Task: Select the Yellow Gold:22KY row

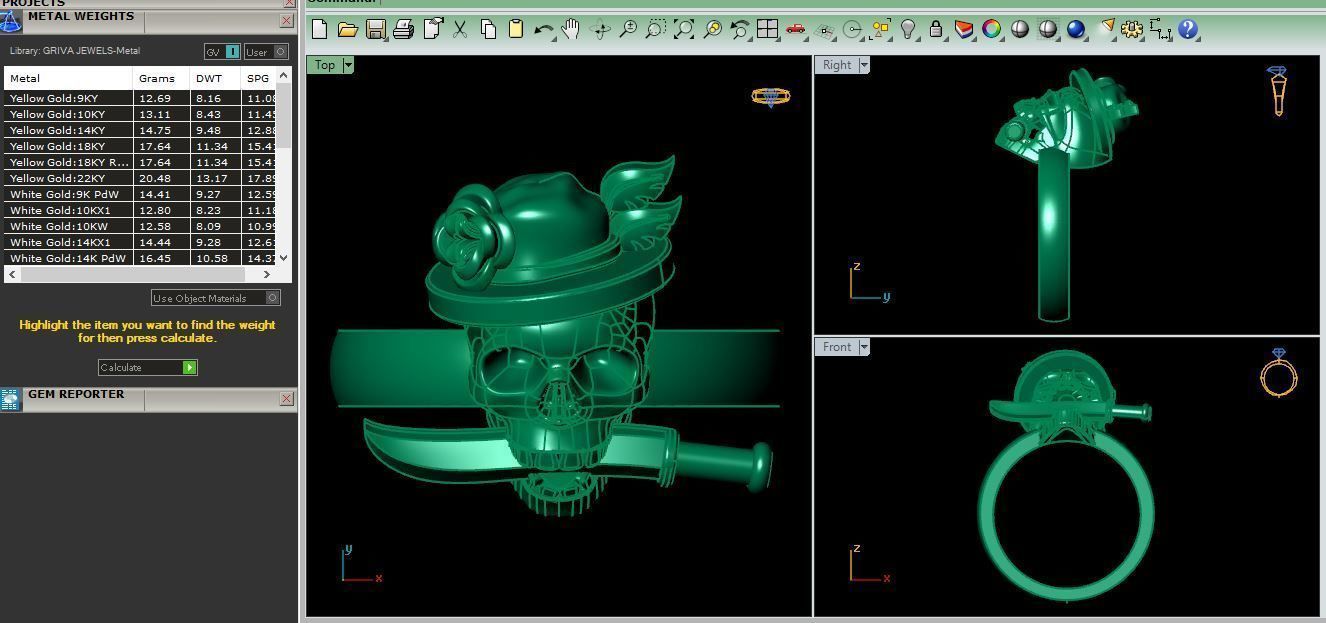Action: click(140, 178)
